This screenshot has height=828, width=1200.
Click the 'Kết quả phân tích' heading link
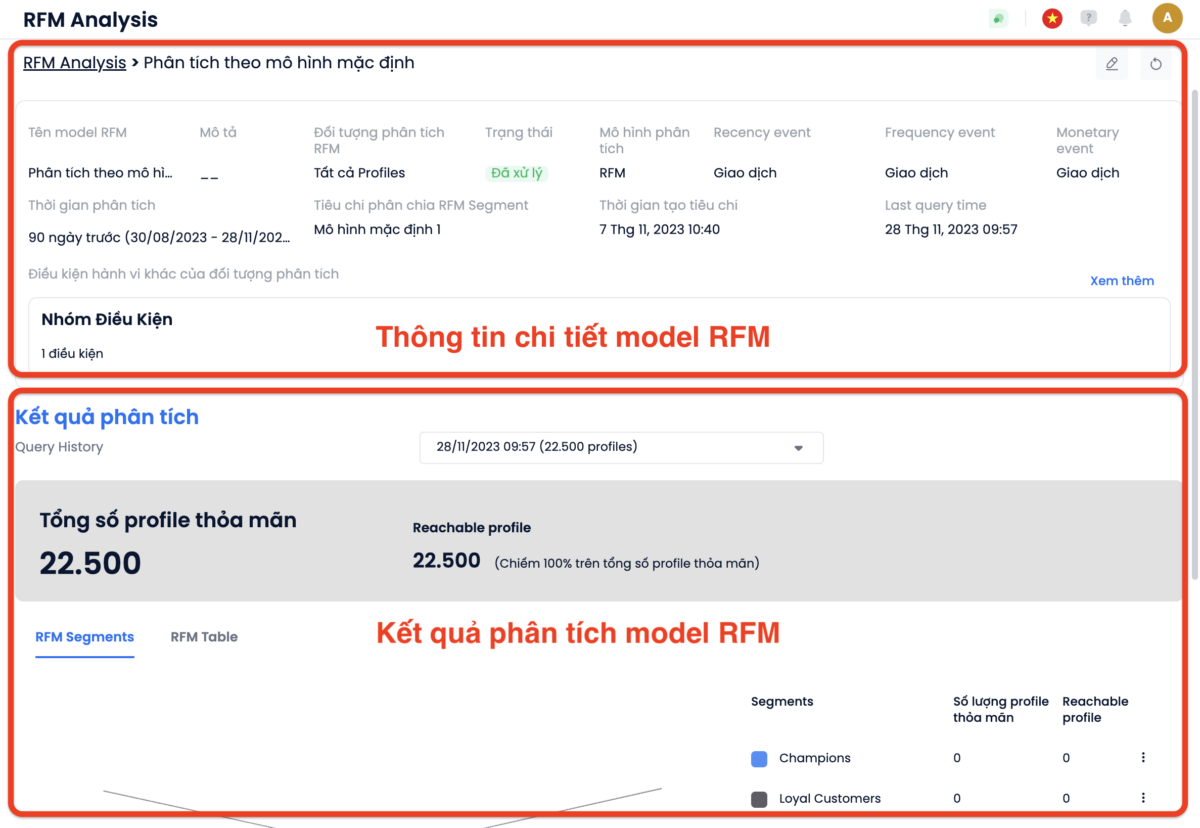coord(107,416)
